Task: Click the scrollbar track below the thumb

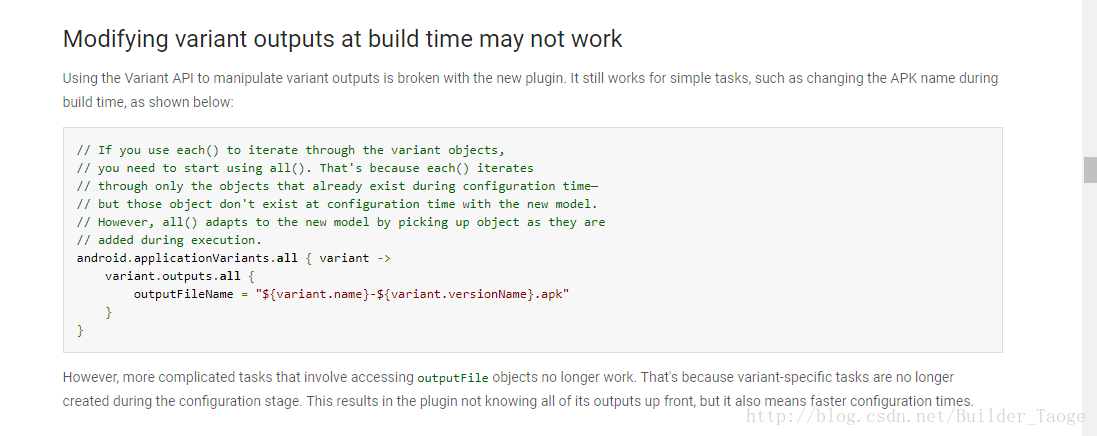Action: click(1089, 308)
